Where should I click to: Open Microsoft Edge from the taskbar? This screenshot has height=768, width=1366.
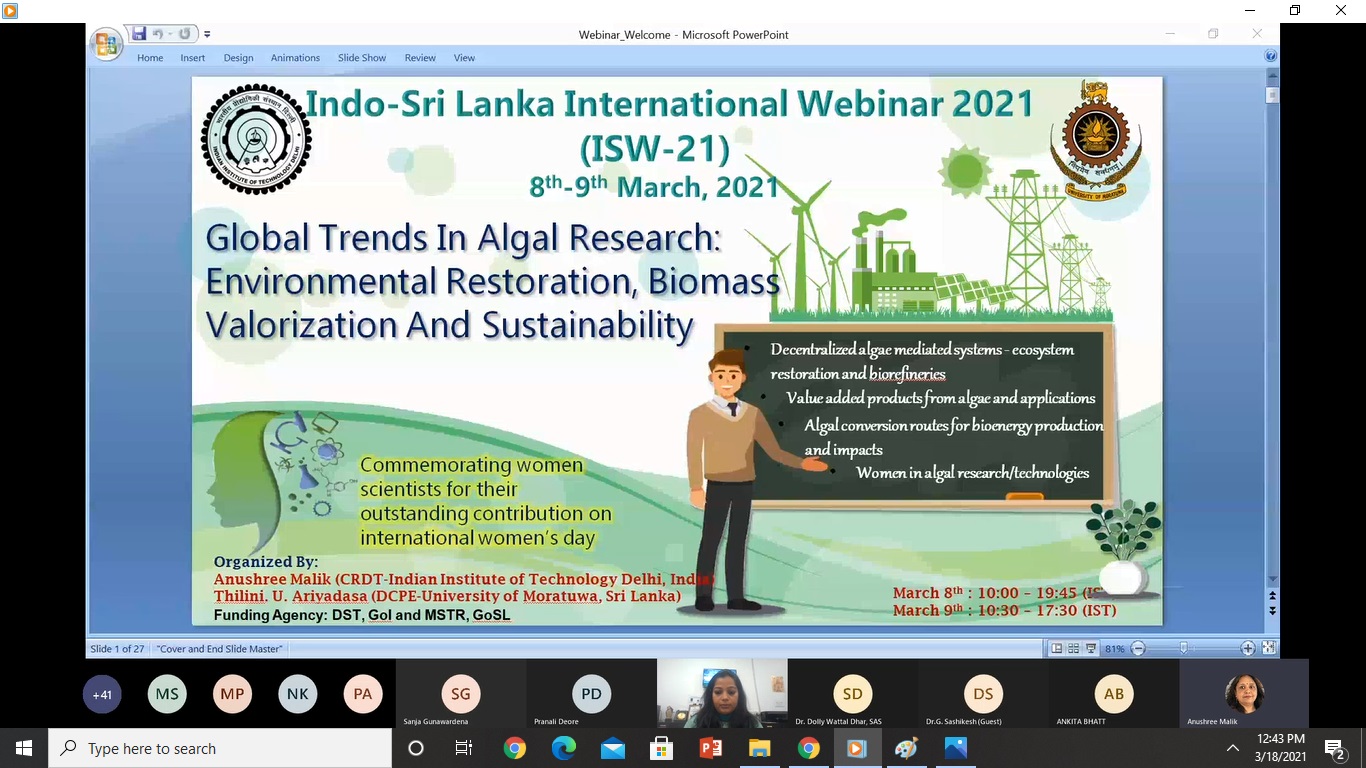point(563,748)
